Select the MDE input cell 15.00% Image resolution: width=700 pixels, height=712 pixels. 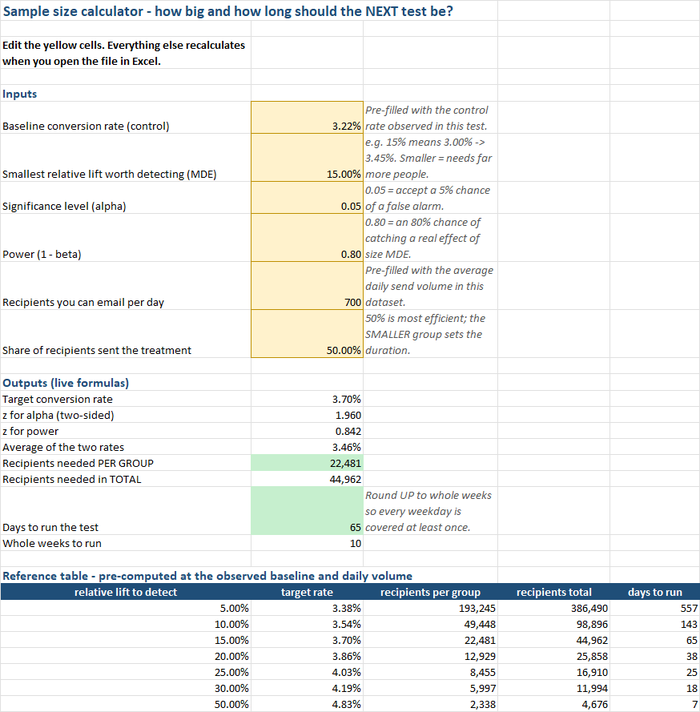pos(307,158)
